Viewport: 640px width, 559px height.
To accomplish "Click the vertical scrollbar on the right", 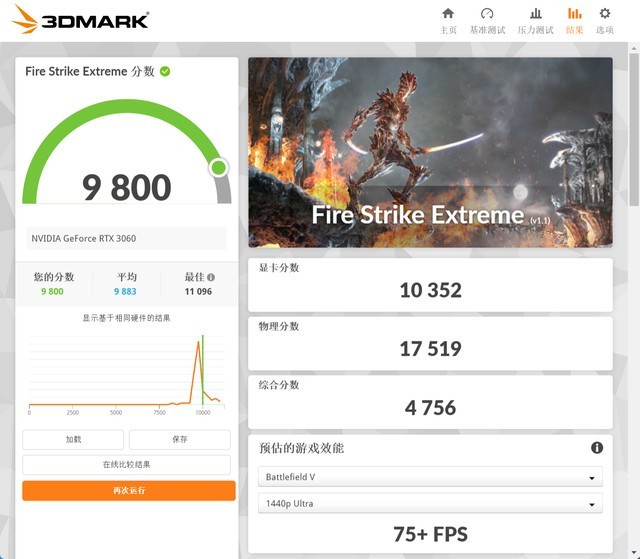I will click(633, 131).
